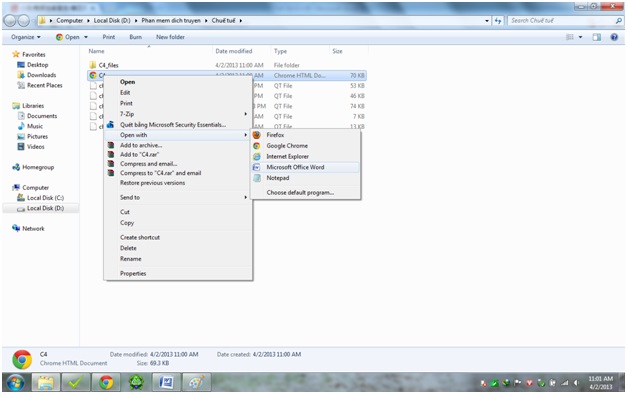Sort by the Size column header
The height and width of the screenshot is (394, 627).
[337, 51]
